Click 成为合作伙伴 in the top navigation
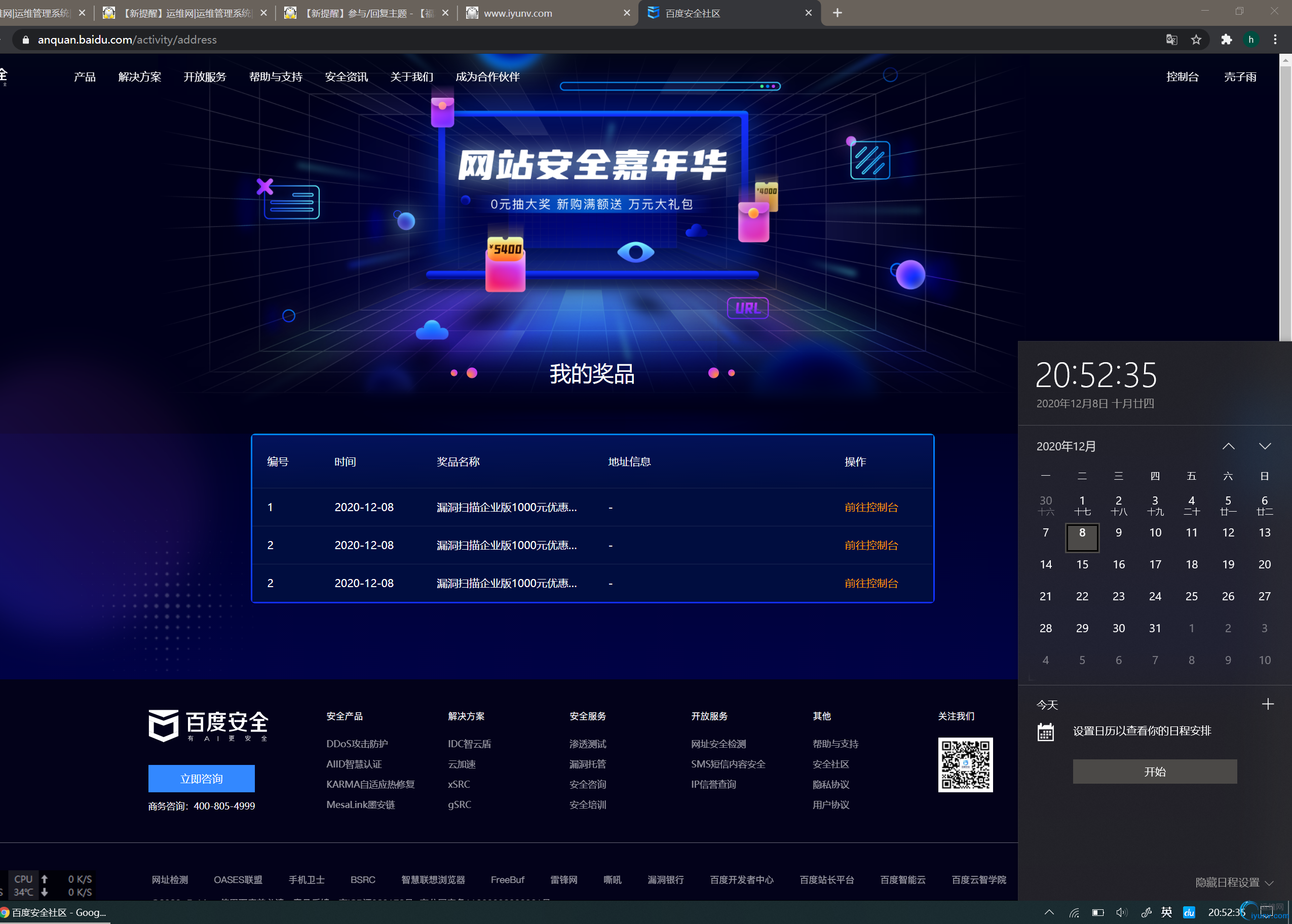 coord(487,77)
